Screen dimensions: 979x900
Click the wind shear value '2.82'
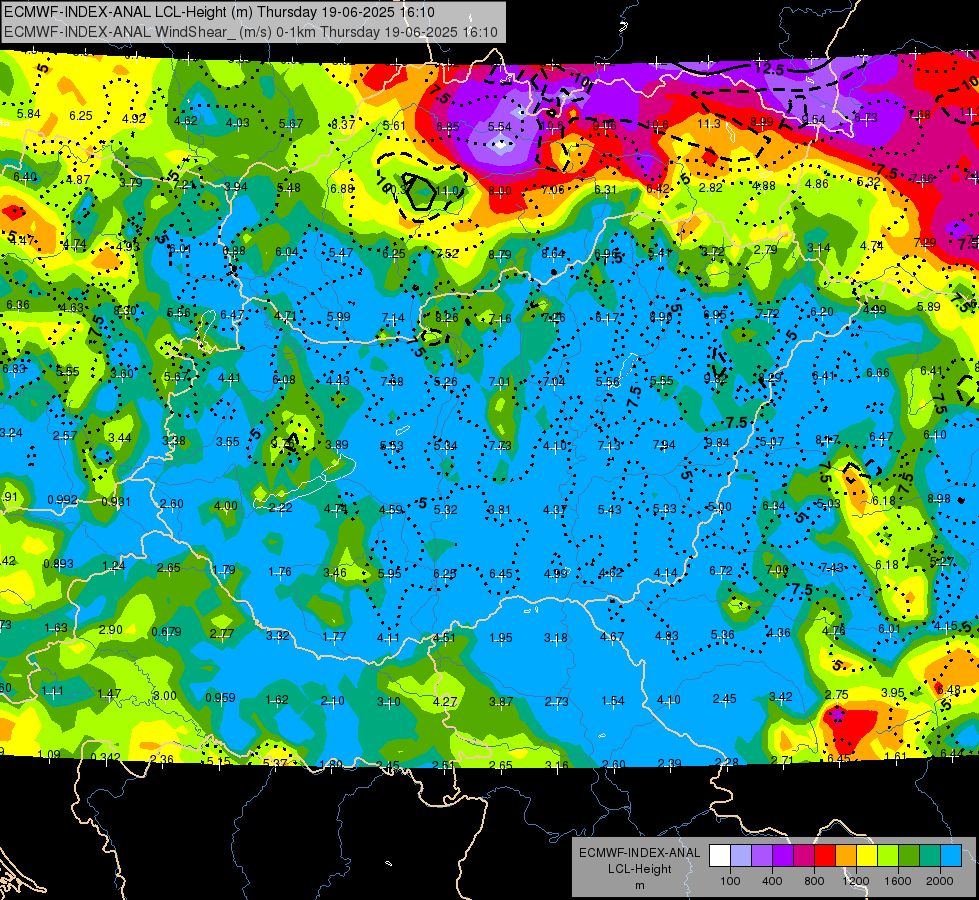click(x=711, y=188)
